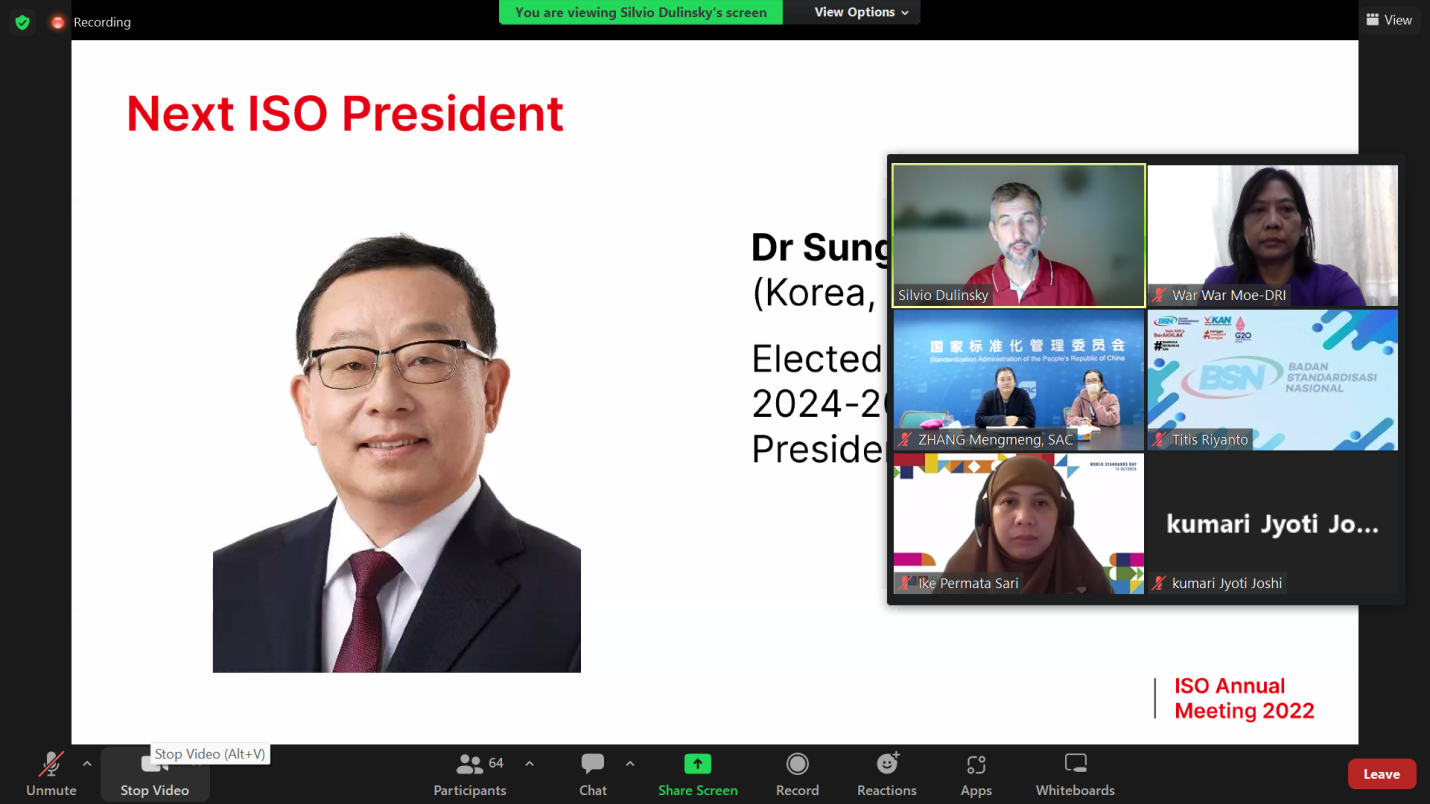Click ISO Annual Meeting 2022 footer text

click(x=1244, y=698)
